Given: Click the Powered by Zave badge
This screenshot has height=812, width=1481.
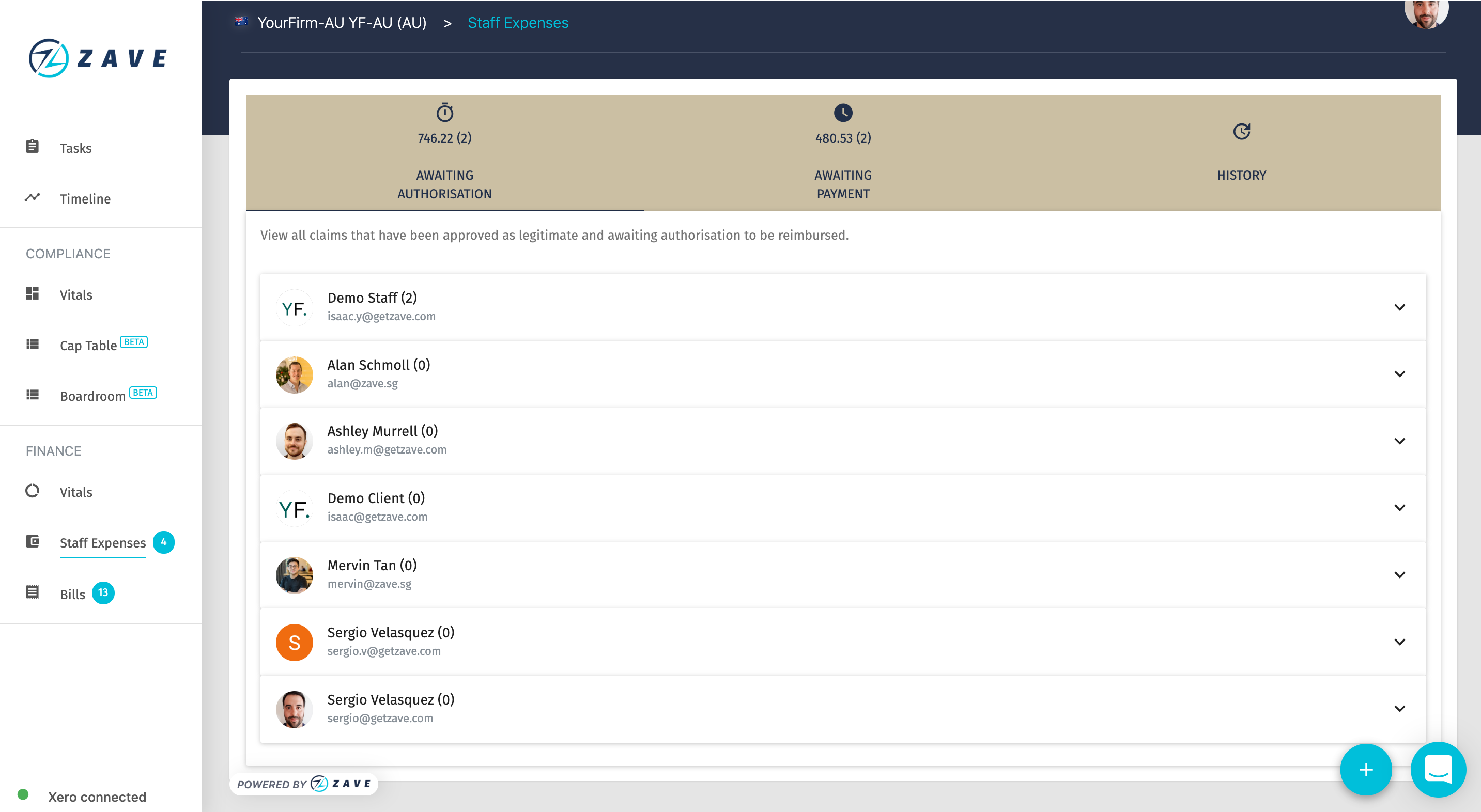Looking at the screenshot, I should click(303, 784).
